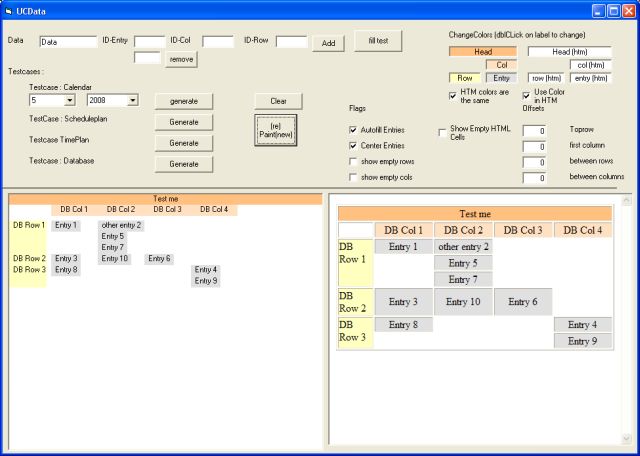Enable show empty cols option

click(x=354, y=177)
